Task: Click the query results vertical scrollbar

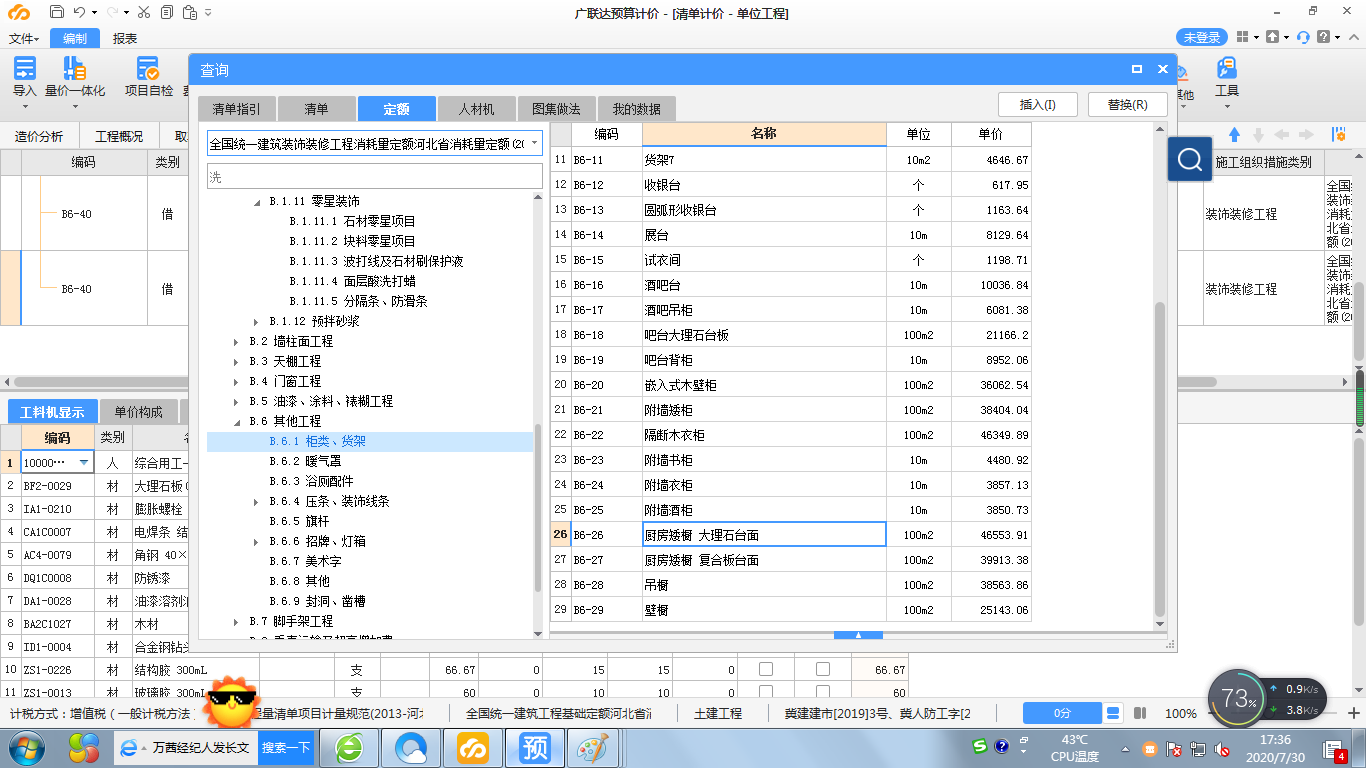Action: [1160, 458]
